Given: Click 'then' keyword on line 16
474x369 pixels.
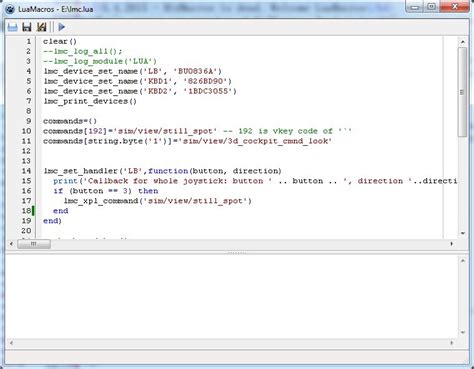Looking at the screenshot, I should click(x=148, y=191).
